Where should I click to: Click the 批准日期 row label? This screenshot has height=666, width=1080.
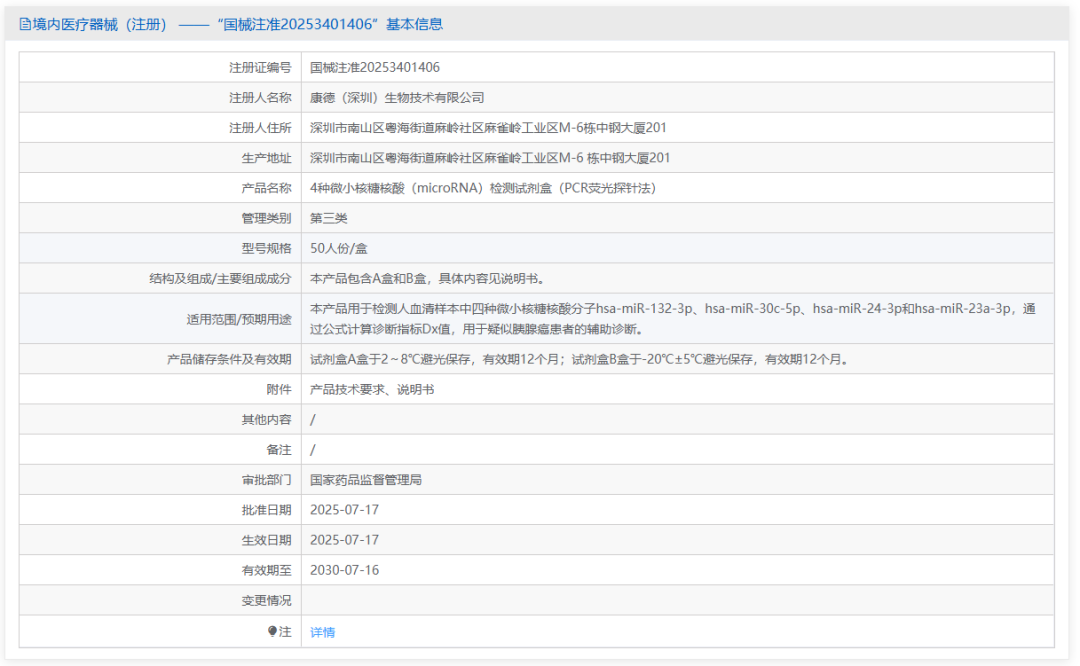(266, 510)
